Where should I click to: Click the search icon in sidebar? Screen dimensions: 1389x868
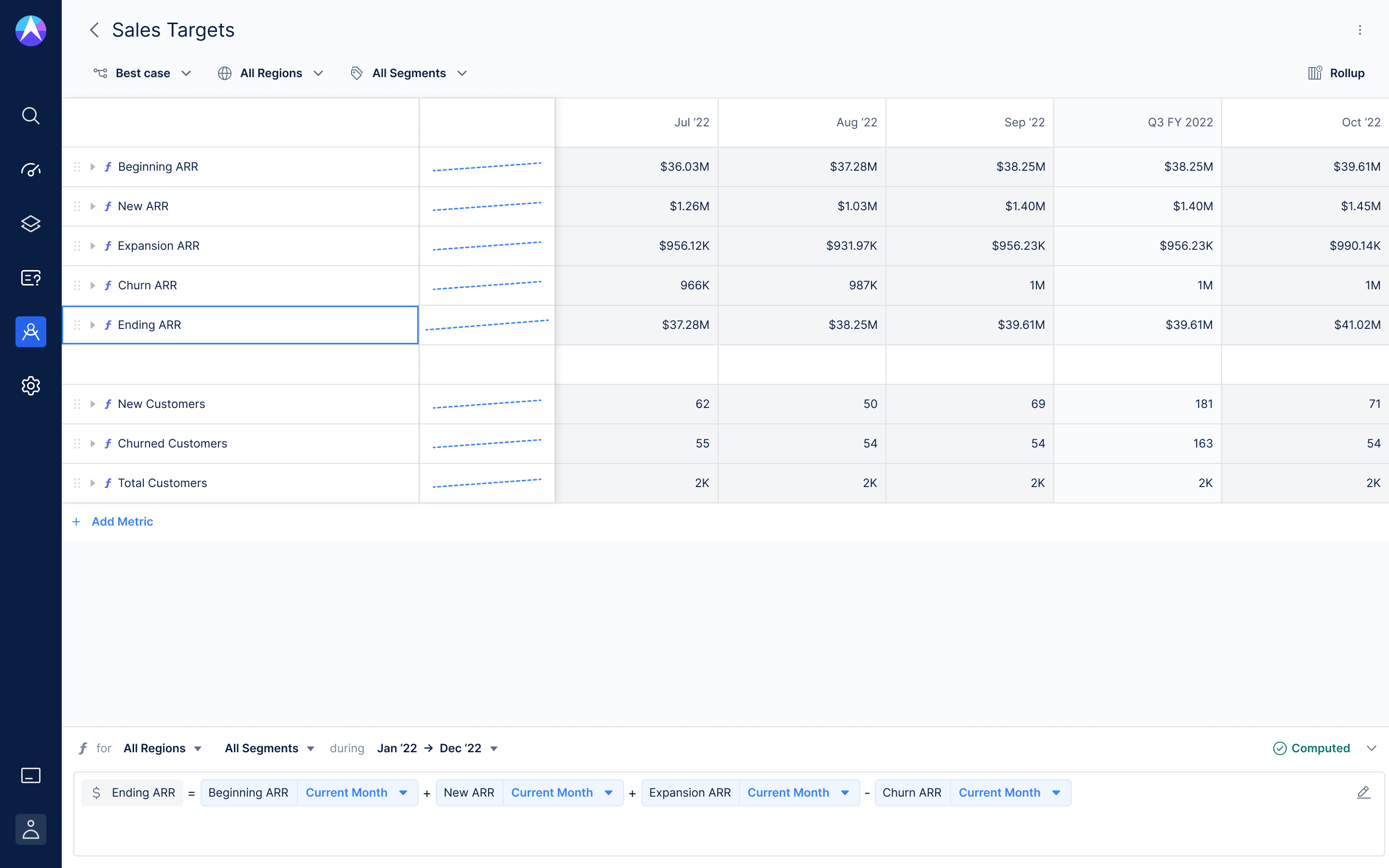point(30,116)
